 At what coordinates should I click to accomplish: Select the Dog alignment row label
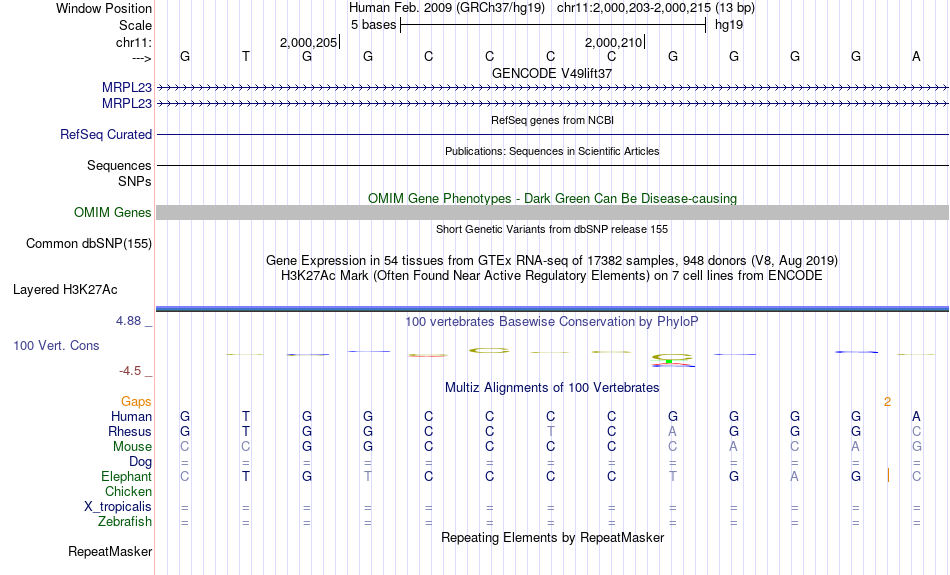pos(140,462)
